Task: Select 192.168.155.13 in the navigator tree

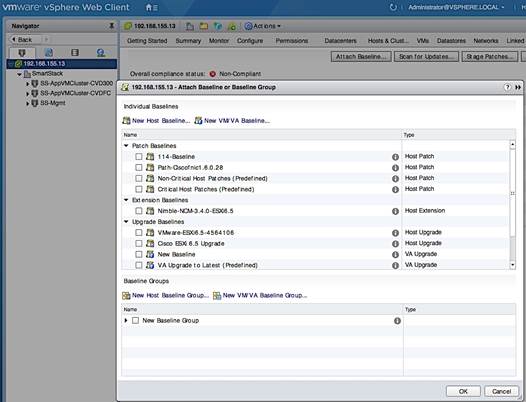Action: pyautogui.click(x=62, y=64)
